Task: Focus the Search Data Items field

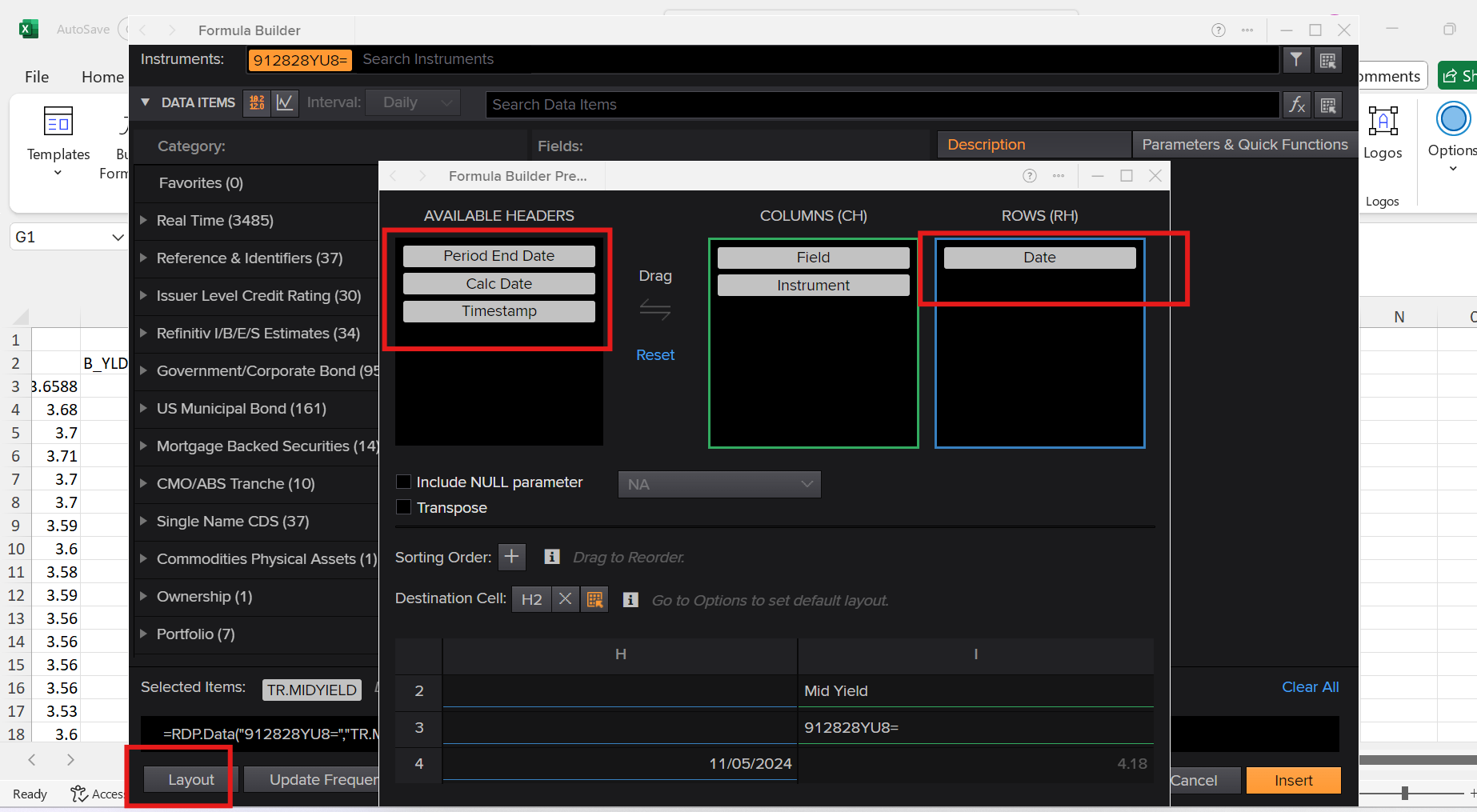Action: (x=883, y=105)
